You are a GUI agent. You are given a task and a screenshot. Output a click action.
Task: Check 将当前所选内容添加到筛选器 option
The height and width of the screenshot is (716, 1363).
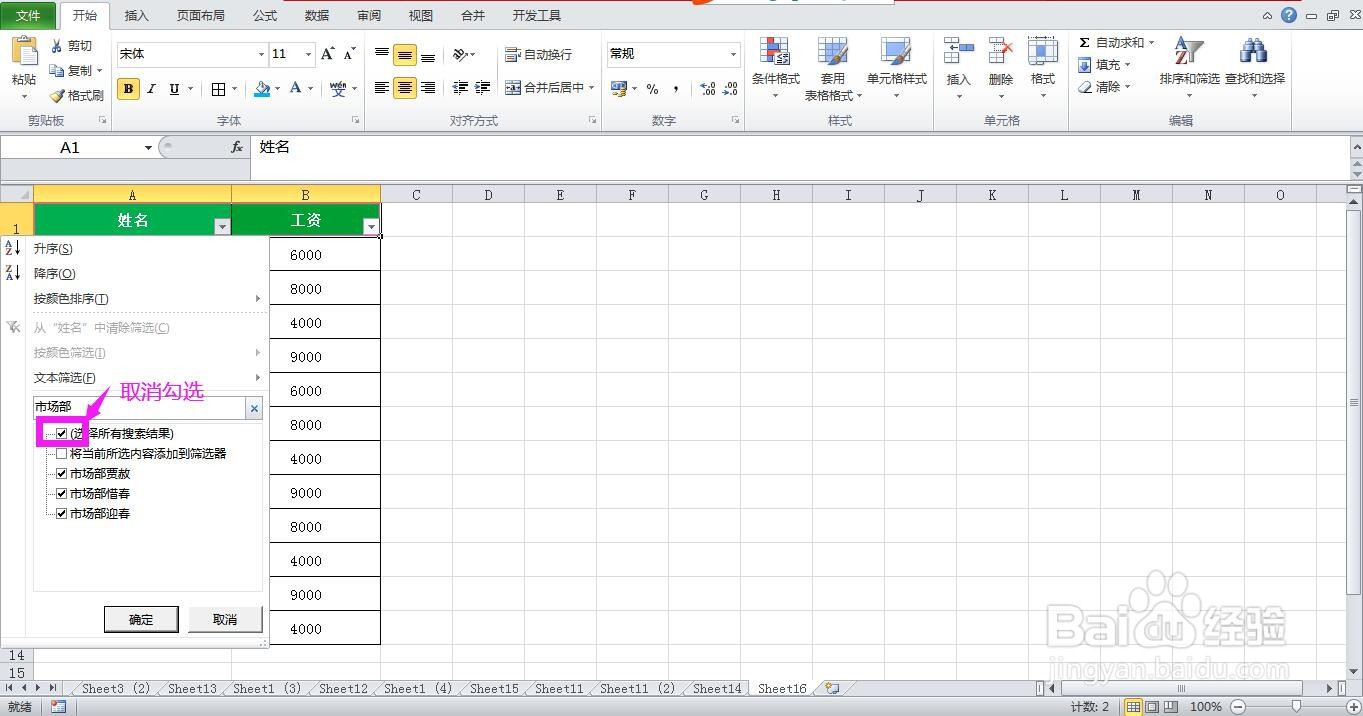click(62, 453)
